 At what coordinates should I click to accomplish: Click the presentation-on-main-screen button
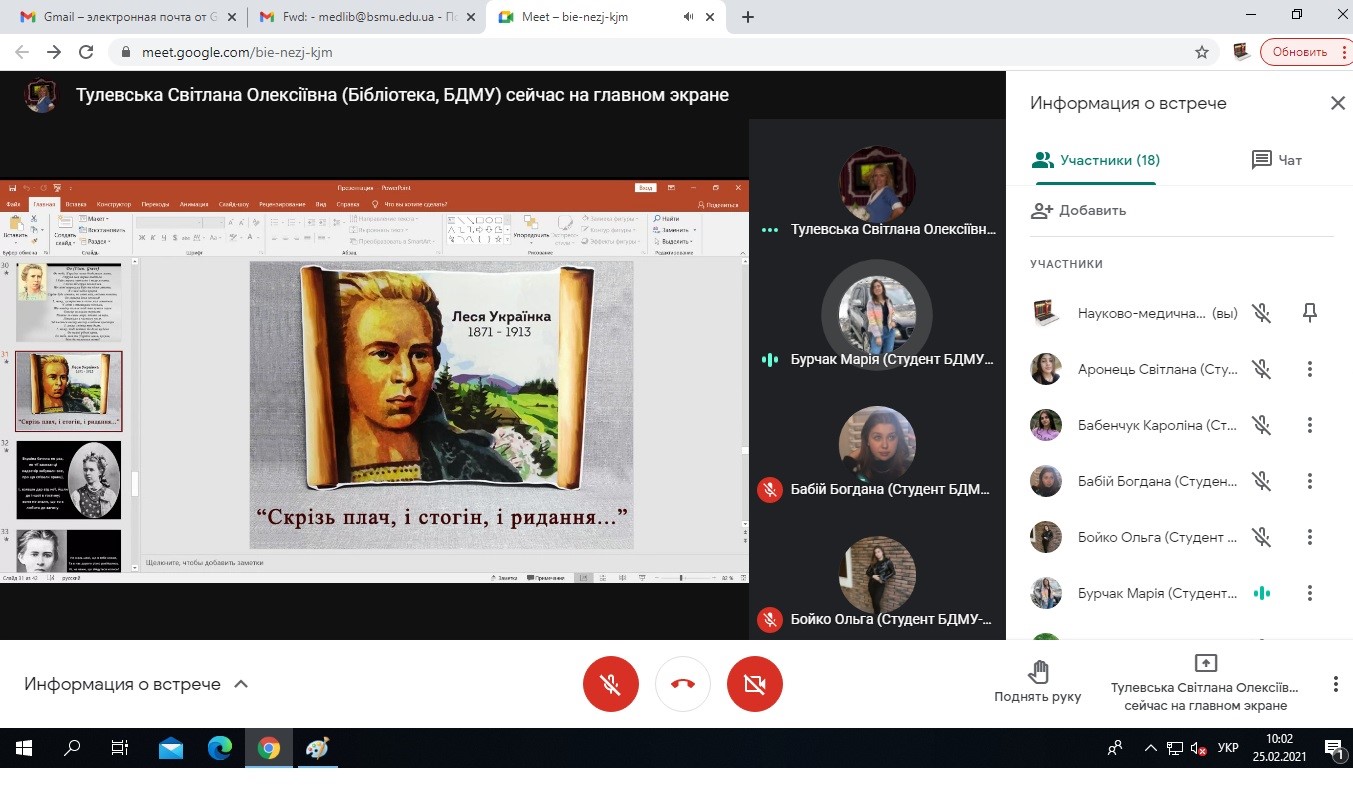[1205, 684]
